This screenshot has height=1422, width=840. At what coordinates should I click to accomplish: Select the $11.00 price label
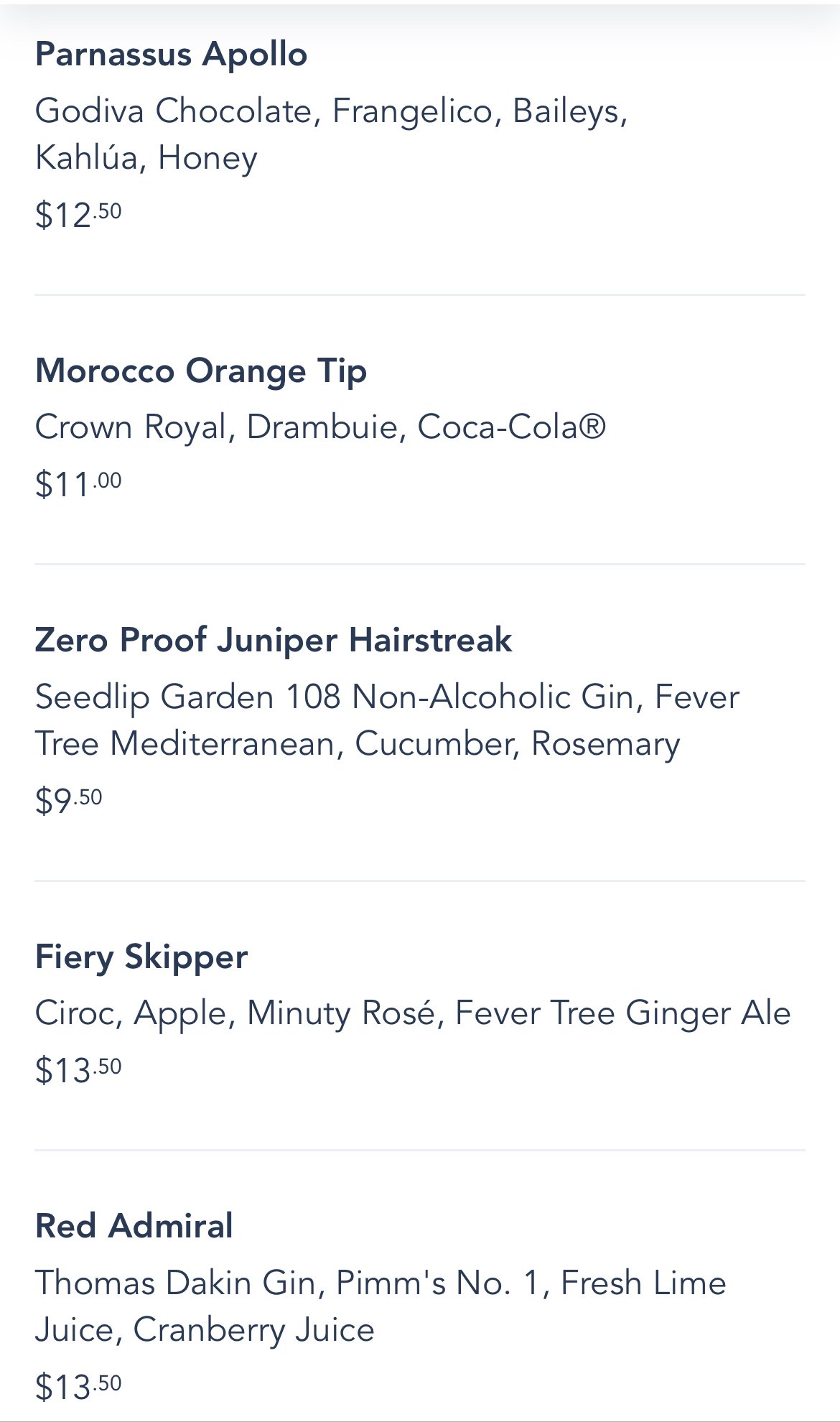(x=78, y=484)
